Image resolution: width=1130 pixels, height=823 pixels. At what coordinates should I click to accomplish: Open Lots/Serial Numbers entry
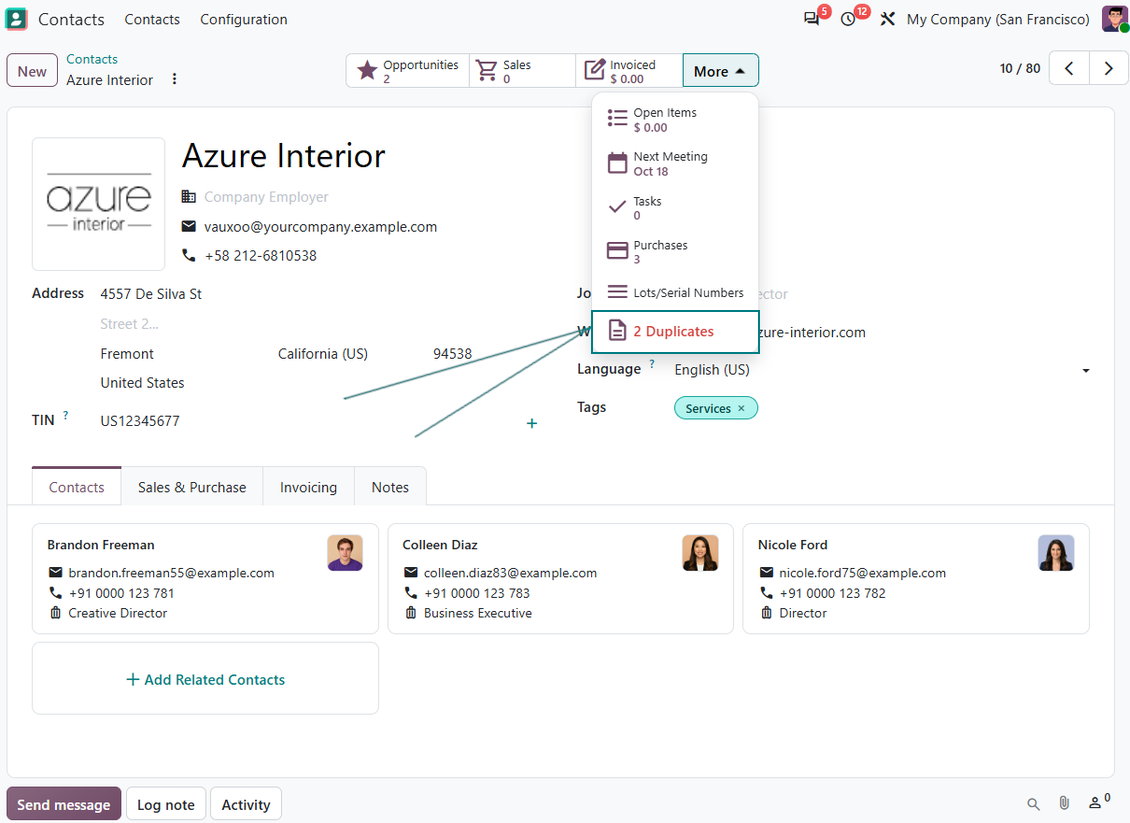pos(675,293)
